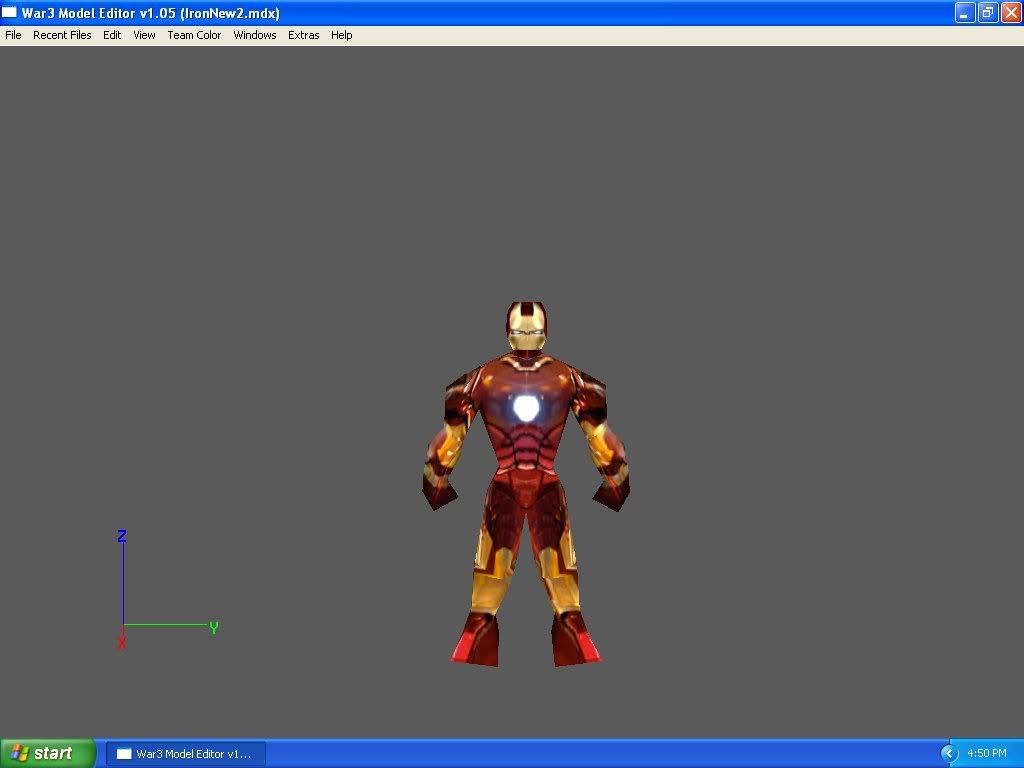Screen dimensions: 1024x768
Task: Click the application icon in title bar
Action: point(9,12)
